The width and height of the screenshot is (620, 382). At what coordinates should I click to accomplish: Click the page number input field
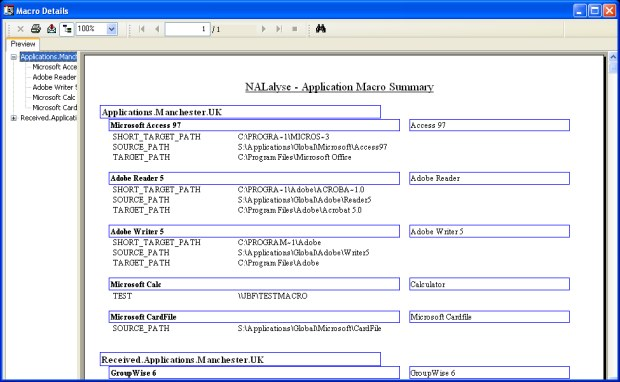click(187, 29)
